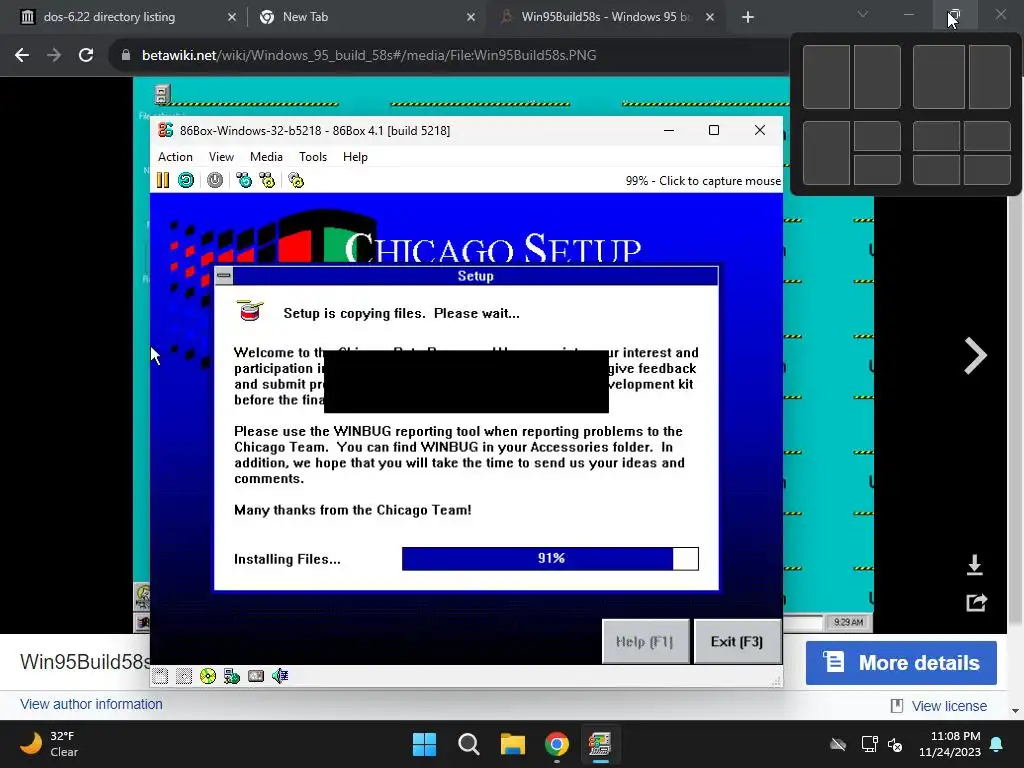1024x768 pixels.
Task: Click the browser address bar URL
Action: click(369, 55)
